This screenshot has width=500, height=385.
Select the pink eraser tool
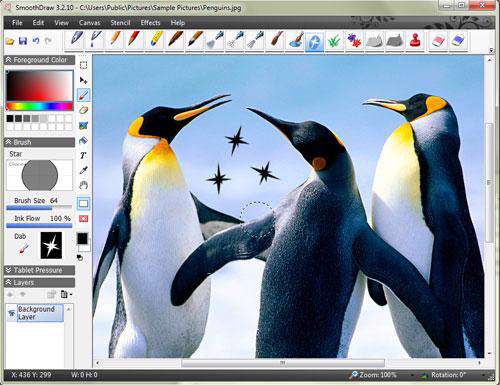(x=438, y=41)
